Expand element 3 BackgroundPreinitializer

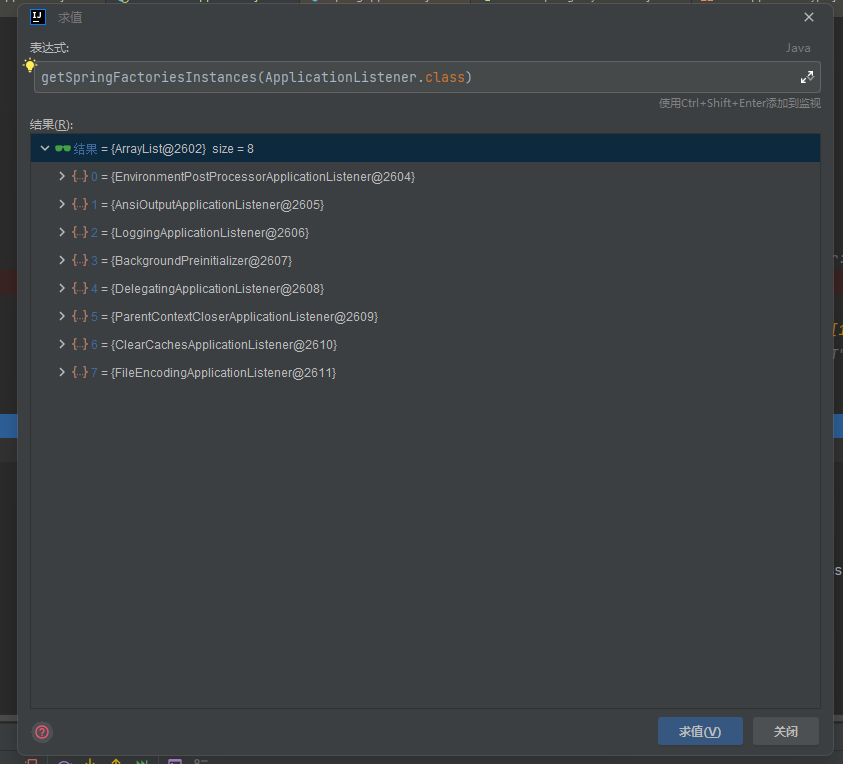[x=62, y=260]
